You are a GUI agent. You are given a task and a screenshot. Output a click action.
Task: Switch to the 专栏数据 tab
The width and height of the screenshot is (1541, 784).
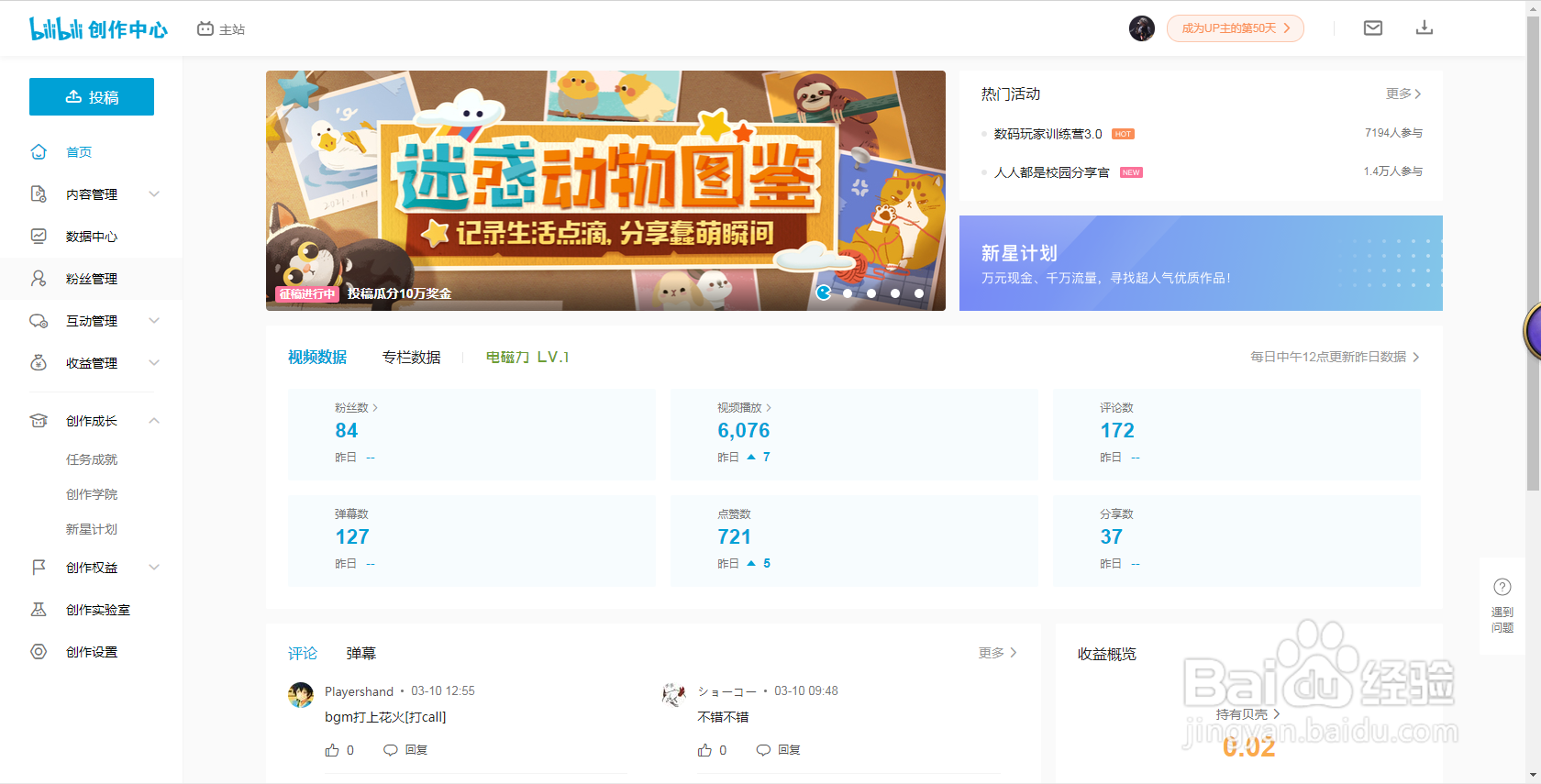tap(412, 357)
